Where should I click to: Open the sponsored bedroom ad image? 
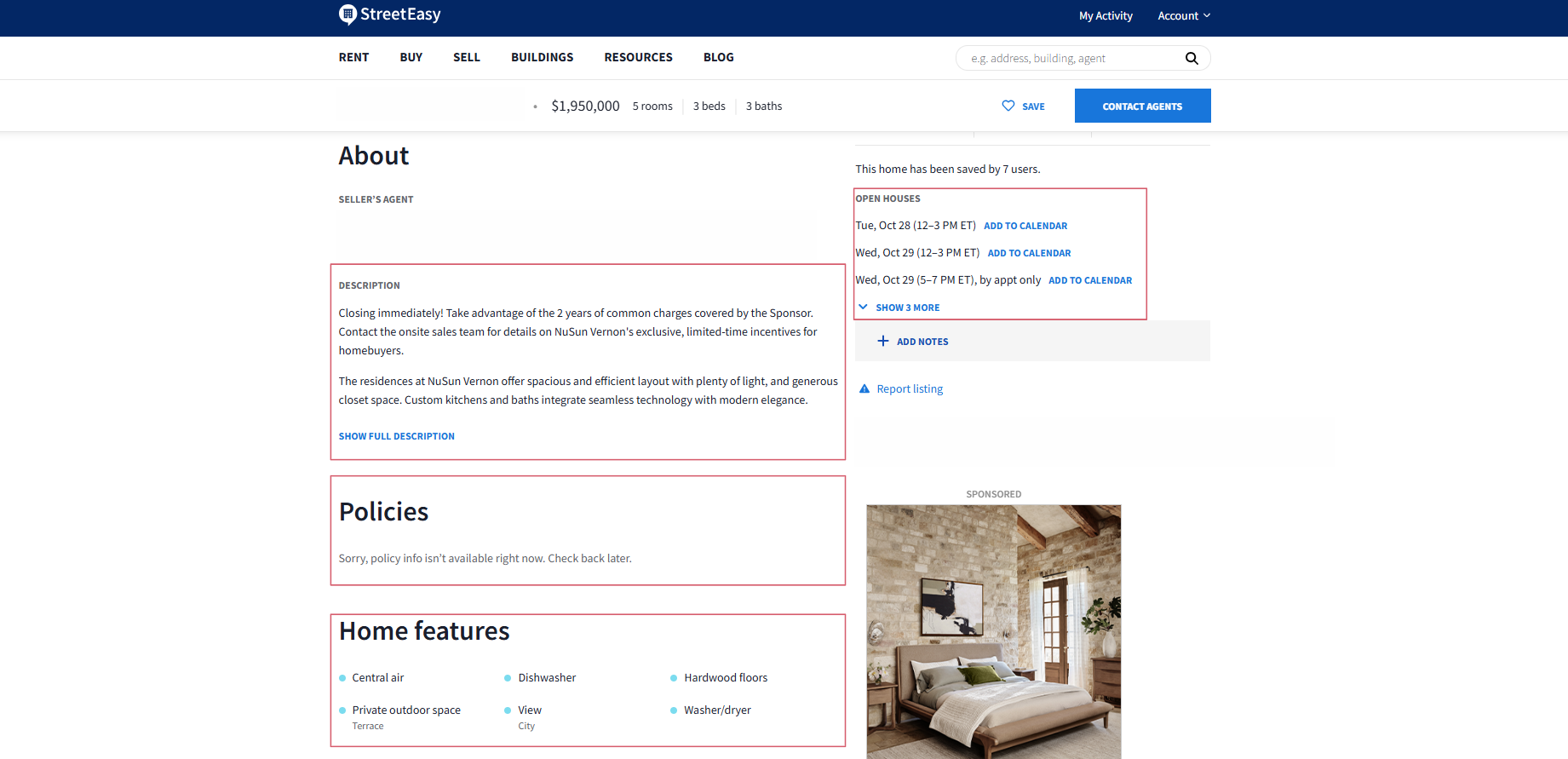click(x=993, y=631)
